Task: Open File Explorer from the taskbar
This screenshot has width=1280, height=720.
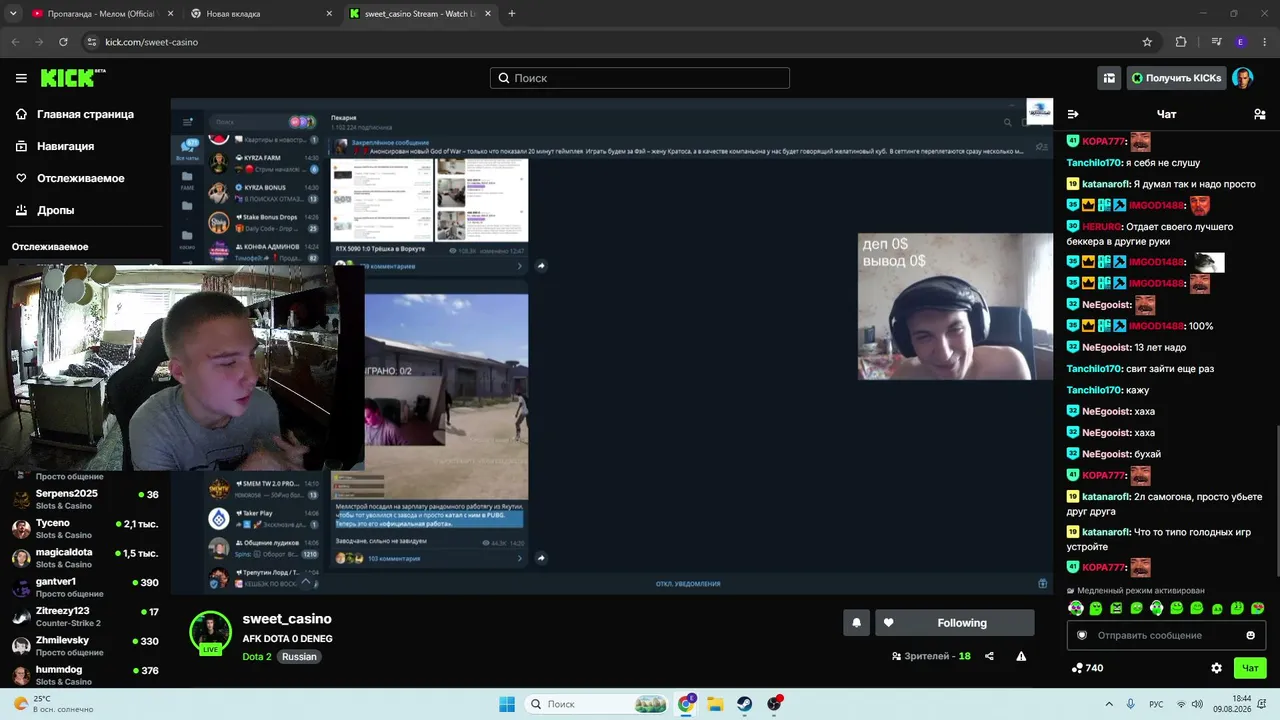Action: [715, 704]
